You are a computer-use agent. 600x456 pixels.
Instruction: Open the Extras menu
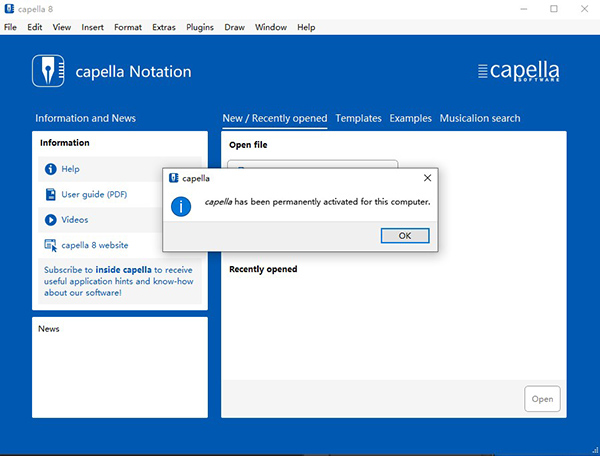coord(164,27)
